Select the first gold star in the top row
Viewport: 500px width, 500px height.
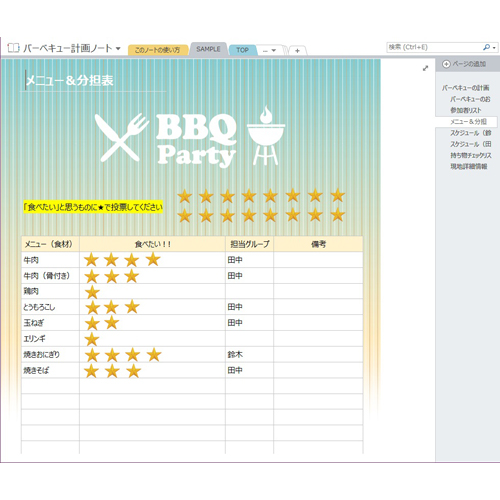coord(184,196)
